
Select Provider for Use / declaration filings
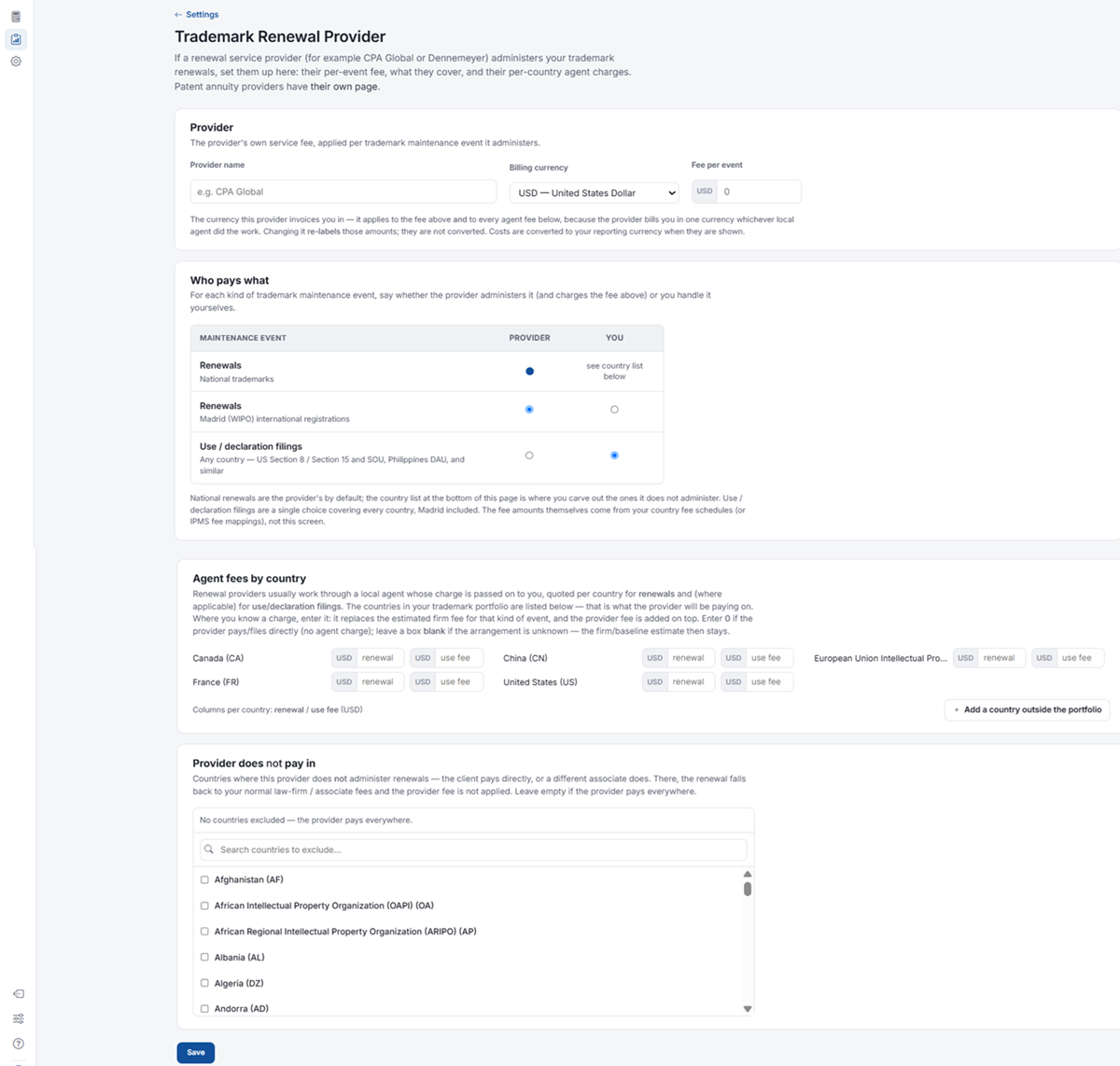click(x=529, y=456)
